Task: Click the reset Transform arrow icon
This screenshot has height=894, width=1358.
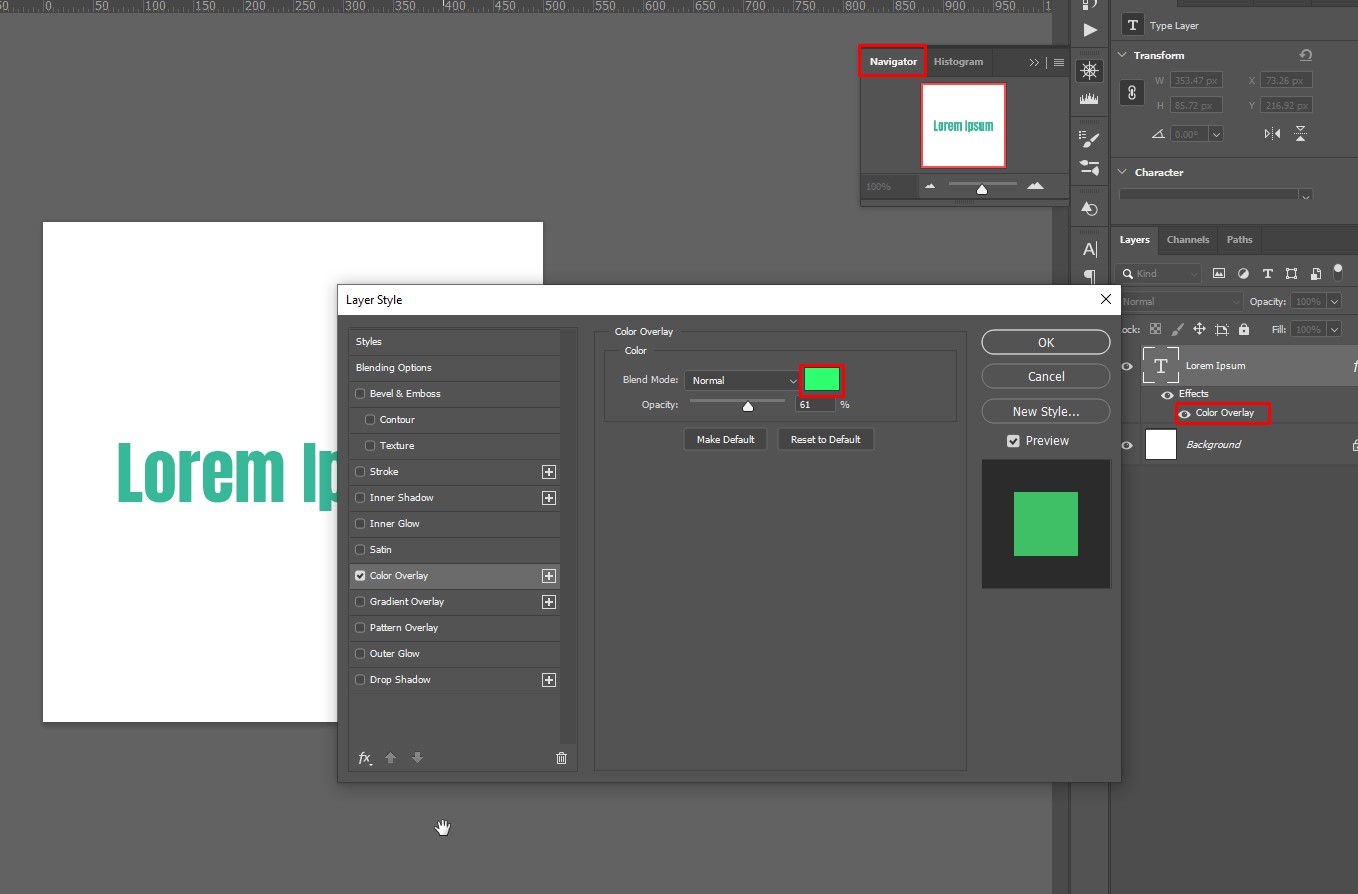Action: click(x=1305, y=55)
